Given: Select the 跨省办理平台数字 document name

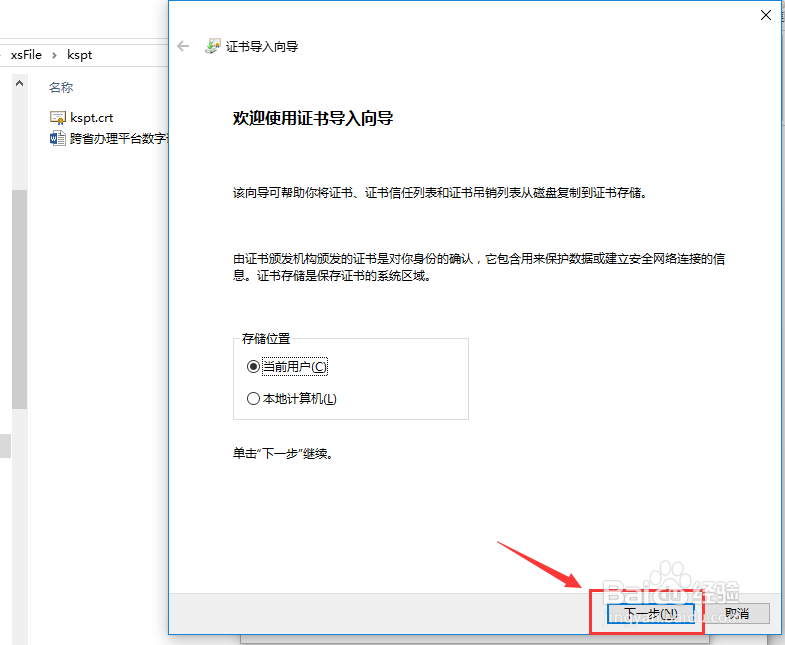Looking at the screenshot, I should (x=119, y=138).
